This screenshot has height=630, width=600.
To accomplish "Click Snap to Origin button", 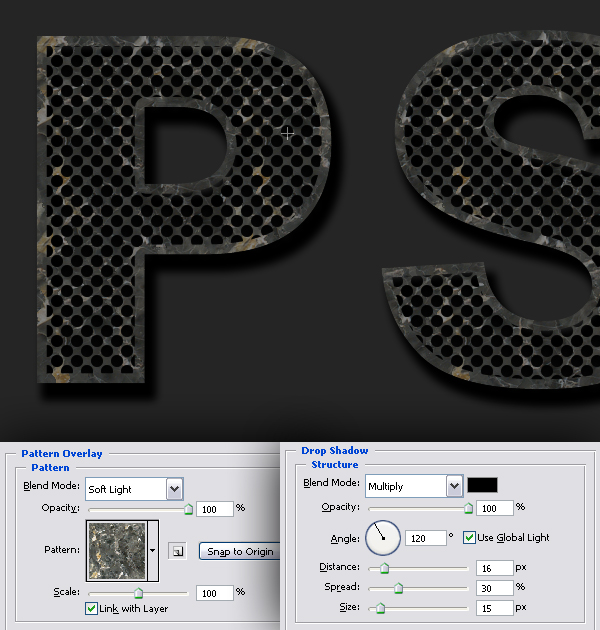I will (x=240, y=551).
